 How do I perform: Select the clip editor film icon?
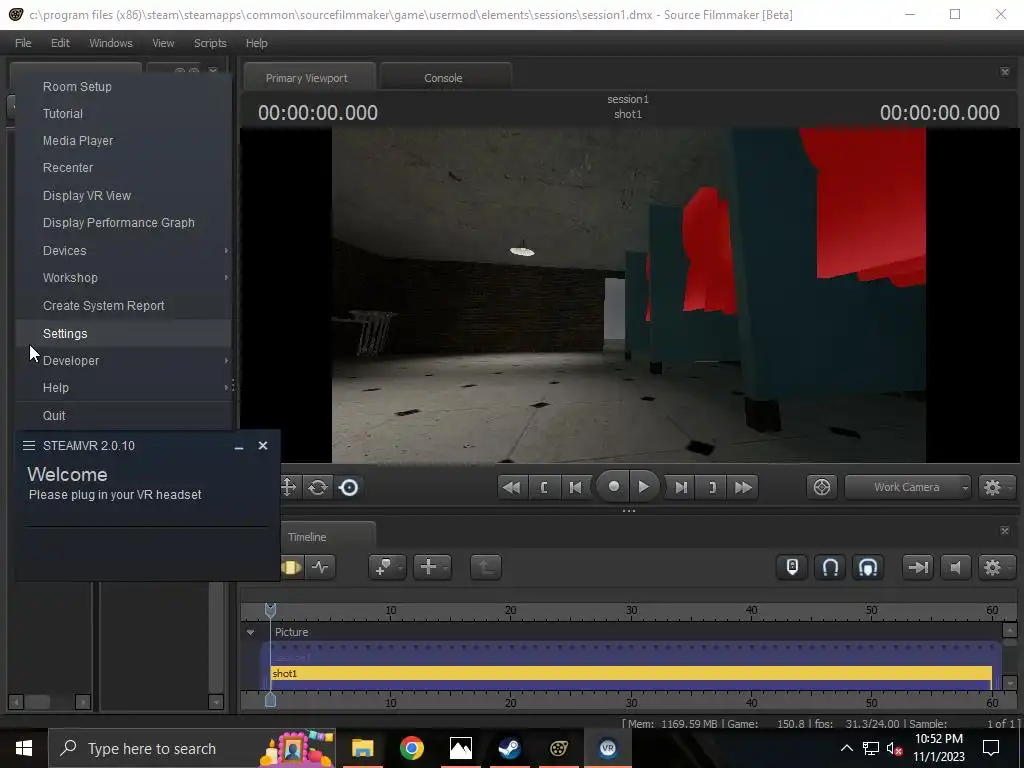tap(291, 567)
